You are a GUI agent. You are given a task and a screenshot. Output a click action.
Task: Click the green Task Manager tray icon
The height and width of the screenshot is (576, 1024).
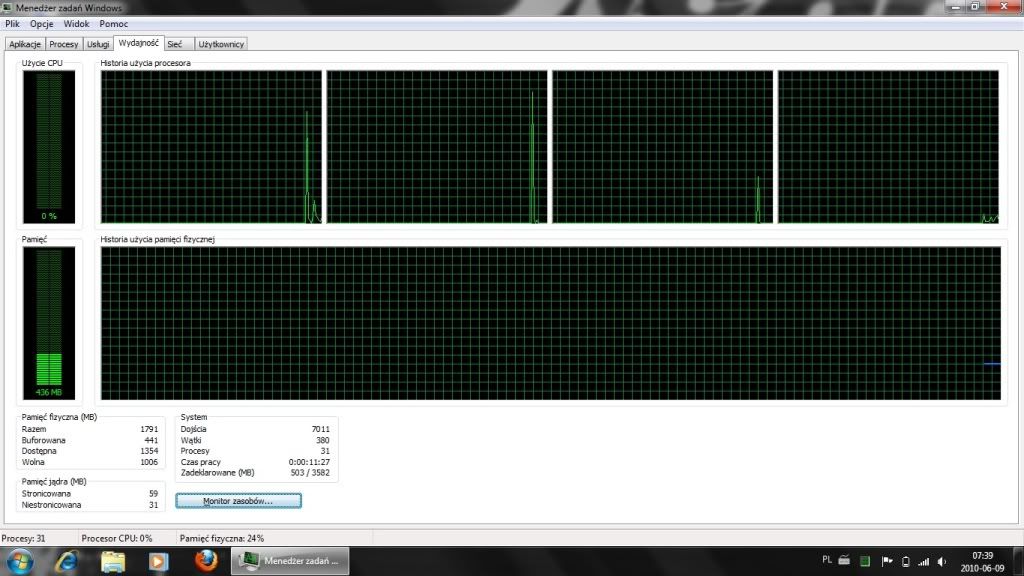pos(865,561)
